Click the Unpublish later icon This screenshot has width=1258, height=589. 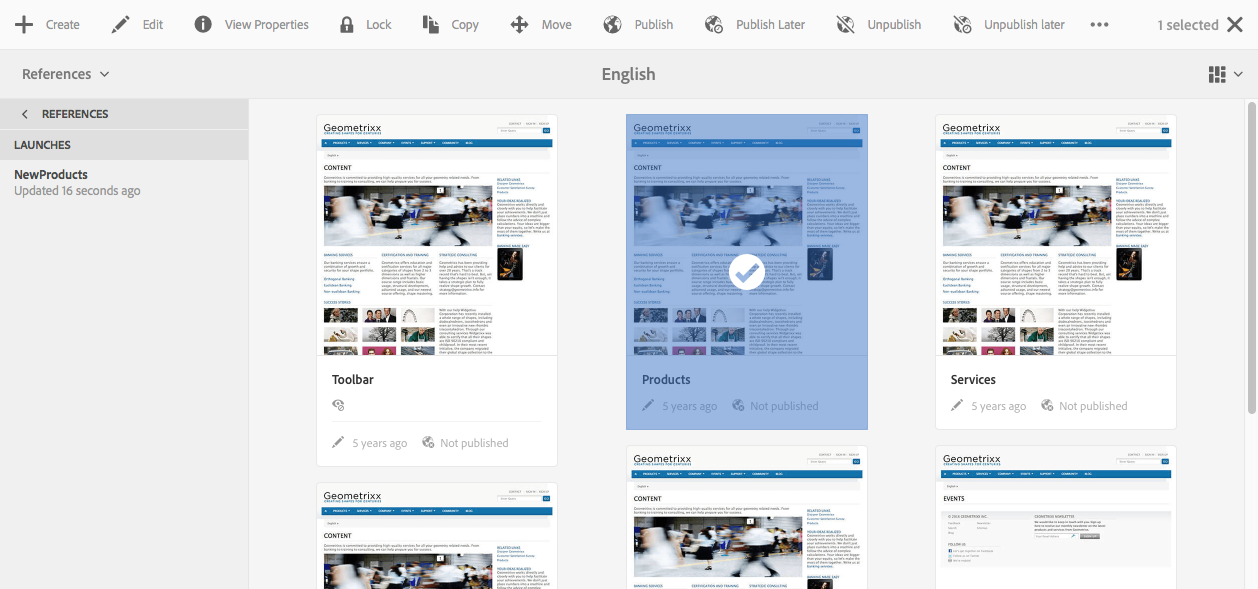coord(962,24)
